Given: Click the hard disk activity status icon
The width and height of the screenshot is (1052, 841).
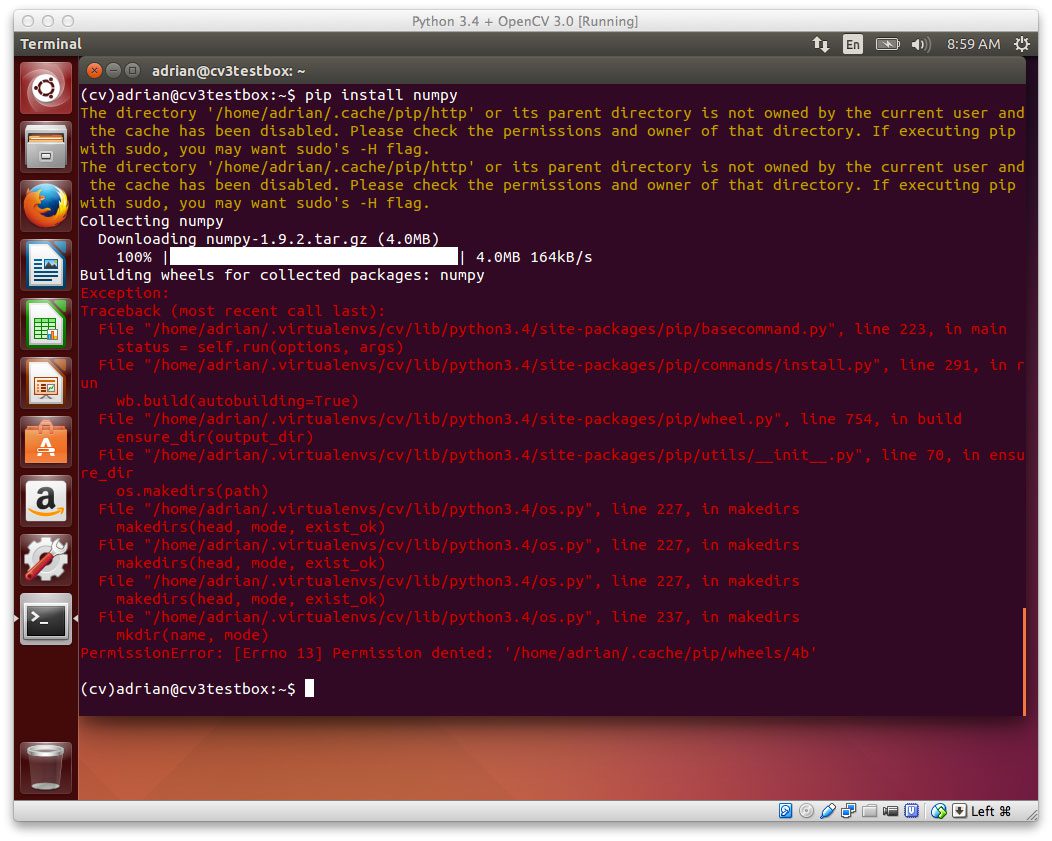Looking at the screenshot, I should tap(783, 811).
